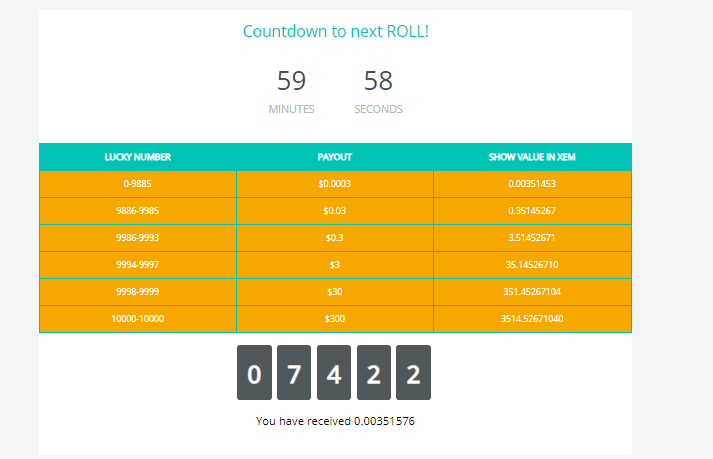Click the PAYOUT column header
The width and height of the screenshot is (713, 459).
tap(334, 157)
